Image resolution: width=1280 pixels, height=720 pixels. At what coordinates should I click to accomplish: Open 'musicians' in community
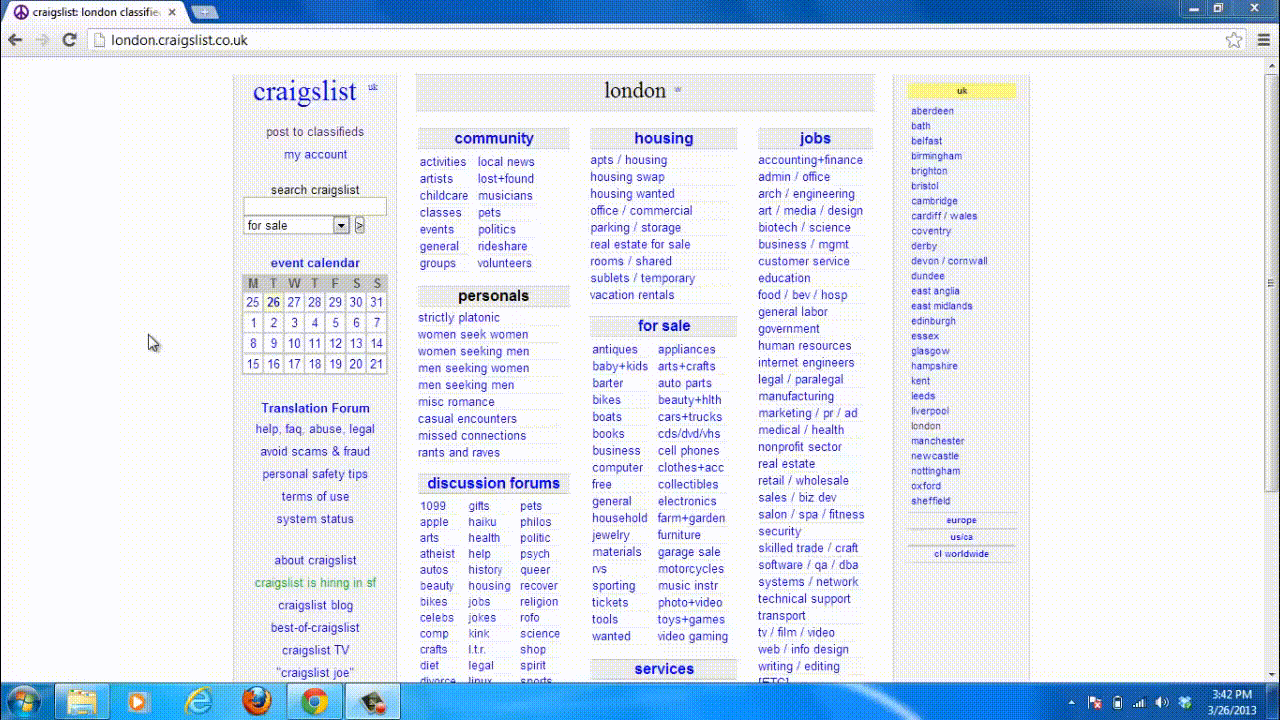[x=505, y=196]
